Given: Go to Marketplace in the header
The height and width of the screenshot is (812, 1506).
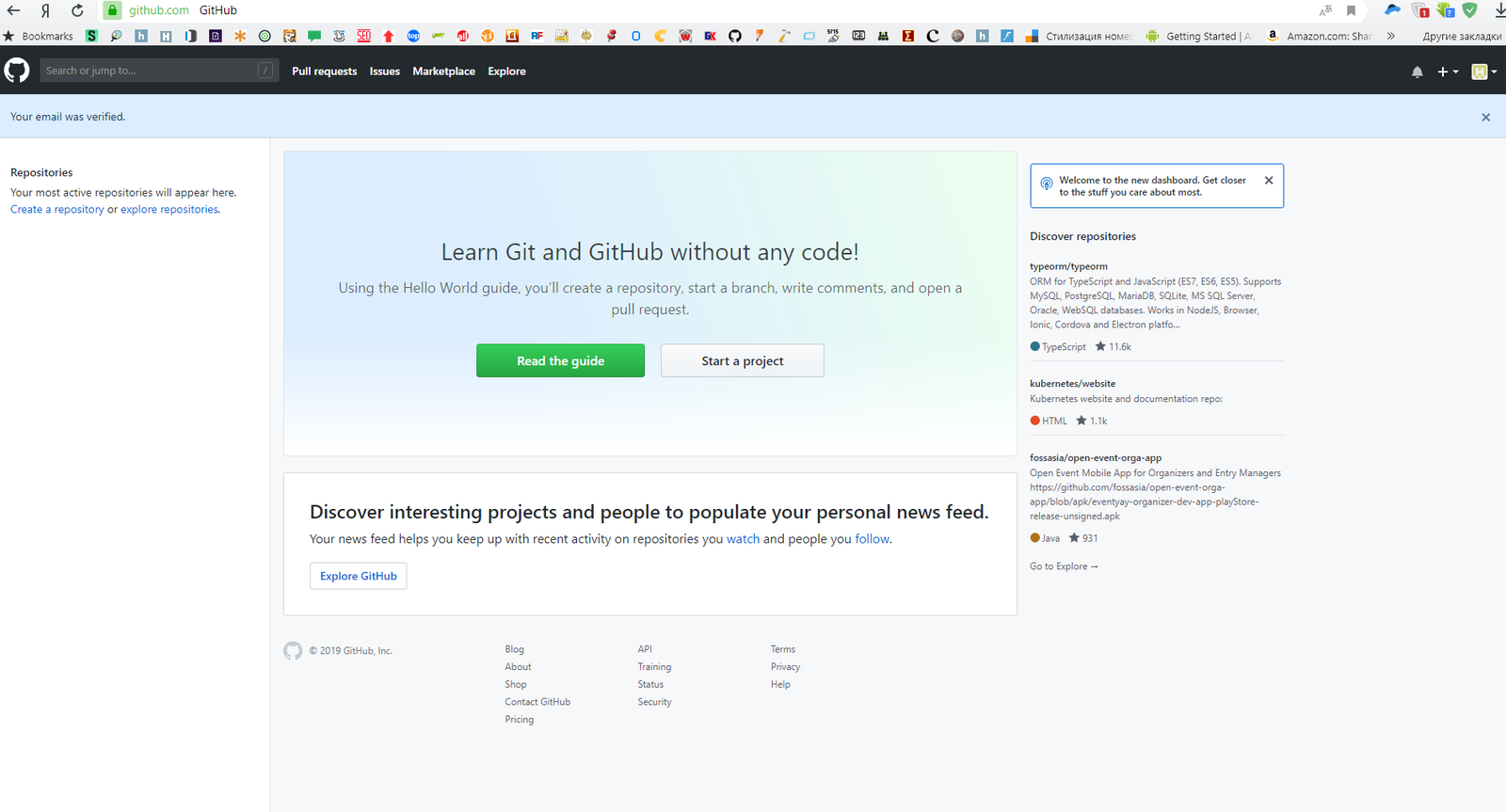Looking at the screenshot, I should [x=443, y=72].
